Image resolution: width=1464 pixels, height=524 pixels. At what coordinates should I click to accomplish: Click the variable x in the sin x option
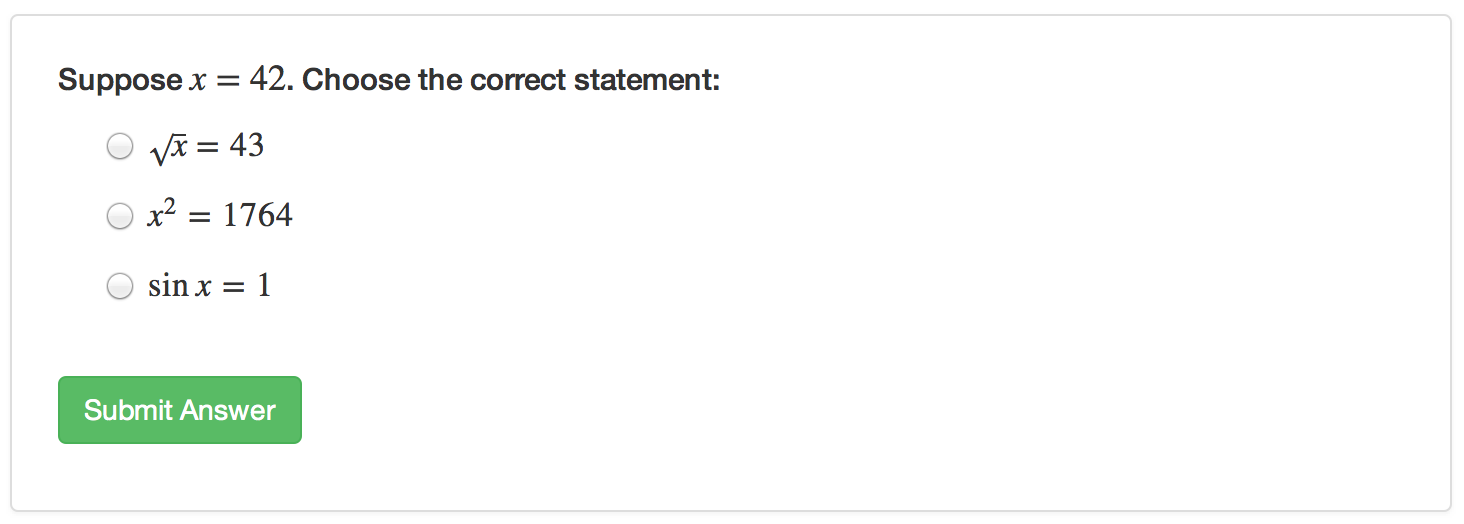click(x=203, y=288)
